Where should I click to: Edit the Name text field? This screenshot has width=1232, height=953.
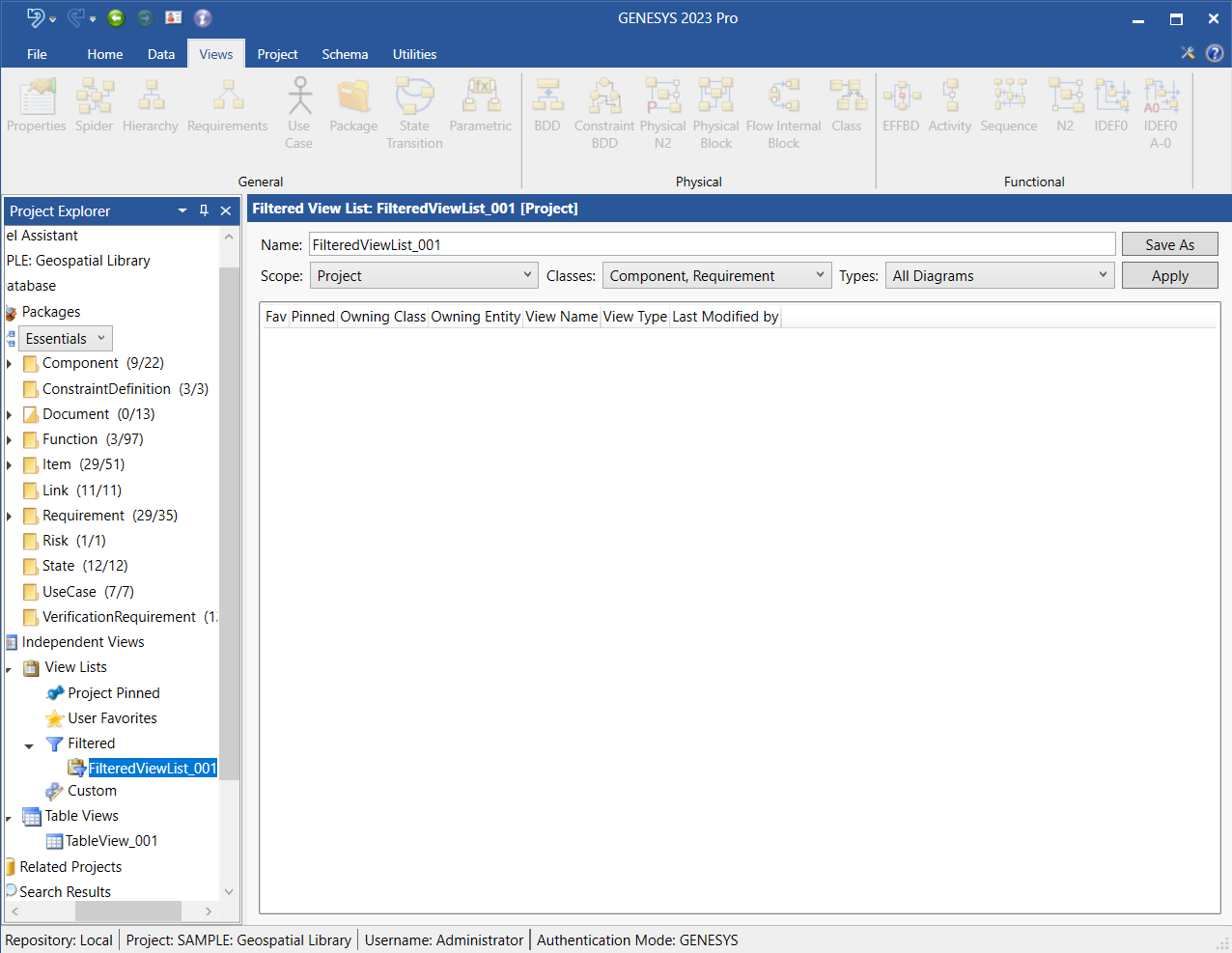coord(713,244)
